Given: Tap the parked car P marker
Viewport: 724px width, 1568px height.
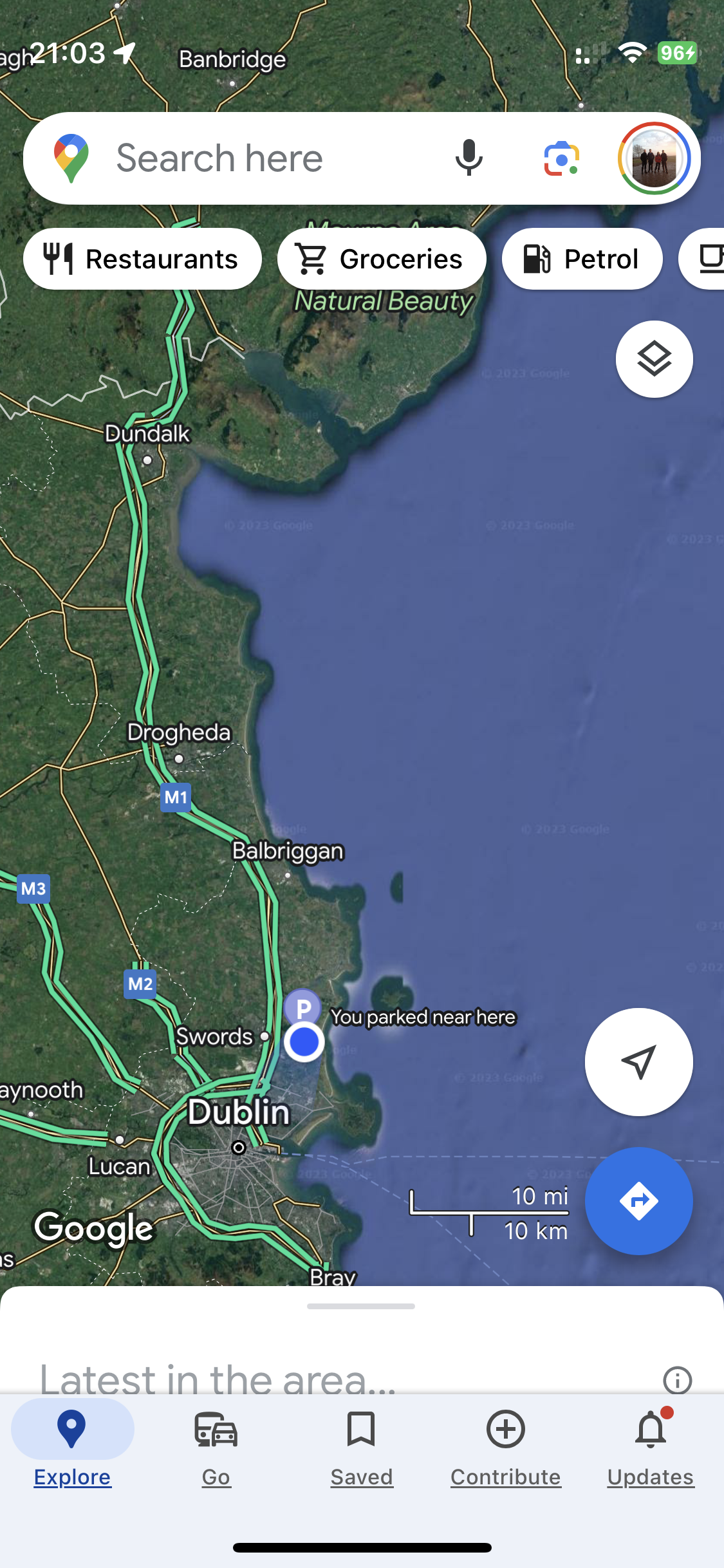Looking at the screenshot, I should click(302, 1007).
